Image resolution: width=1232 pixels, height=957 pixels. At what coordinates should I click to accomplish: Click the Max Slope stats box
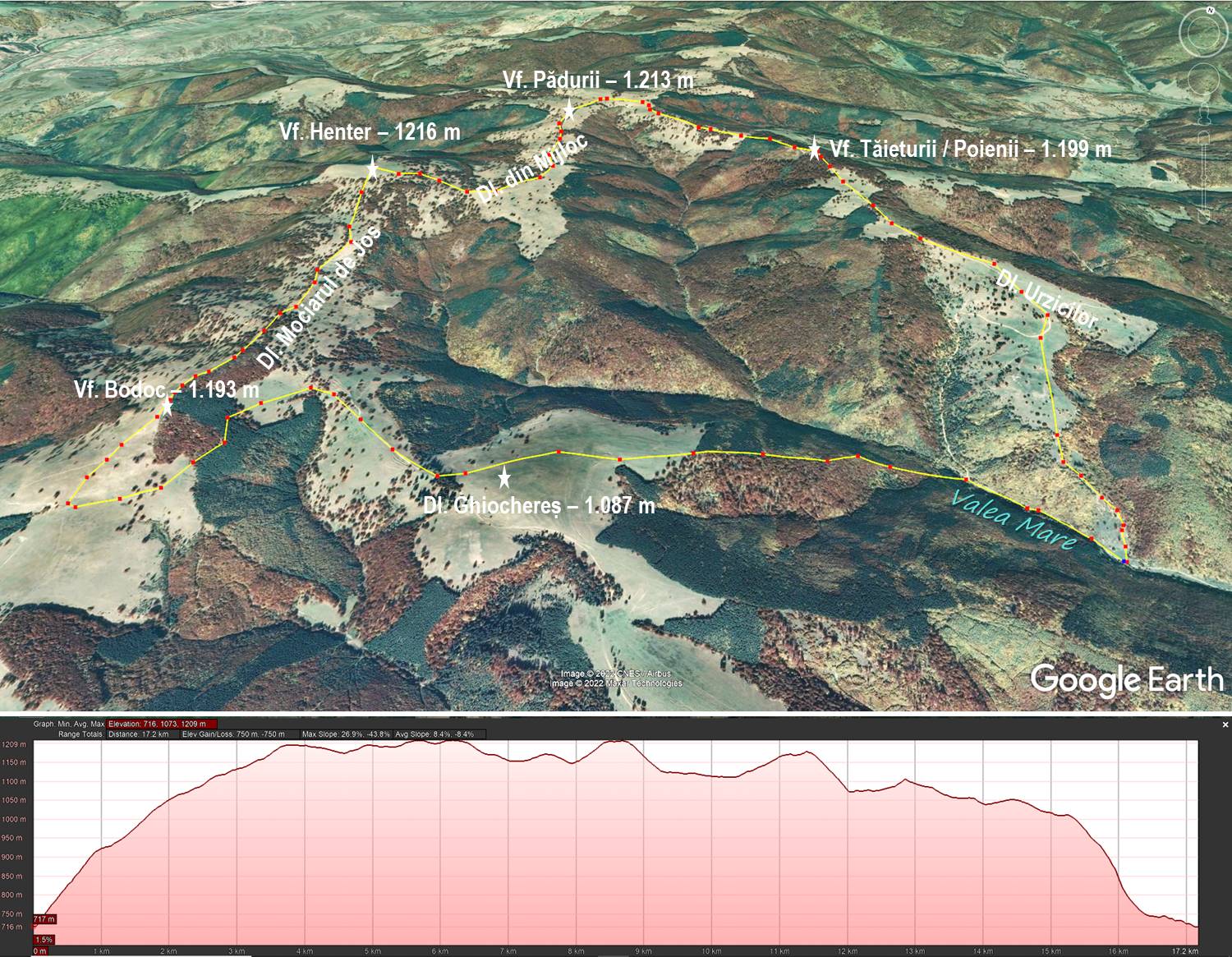346,734
